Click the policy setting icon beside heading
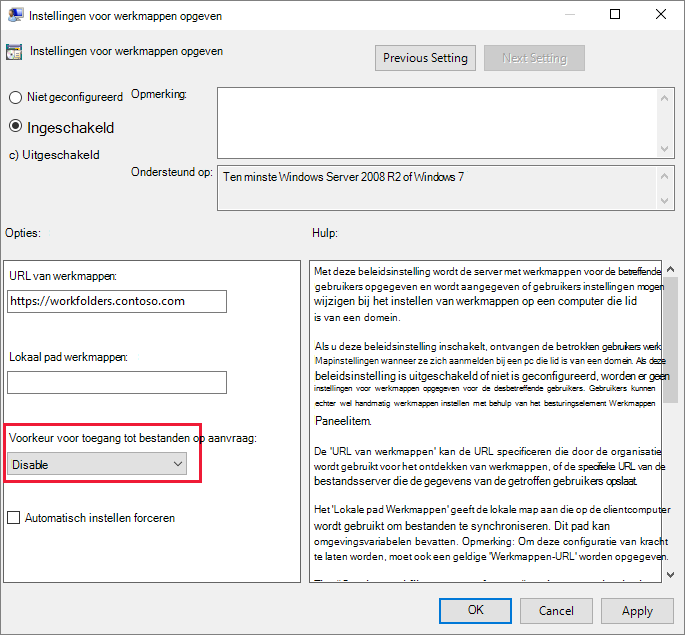Screen dimensions: 685x635 click(x=14, y=52)
